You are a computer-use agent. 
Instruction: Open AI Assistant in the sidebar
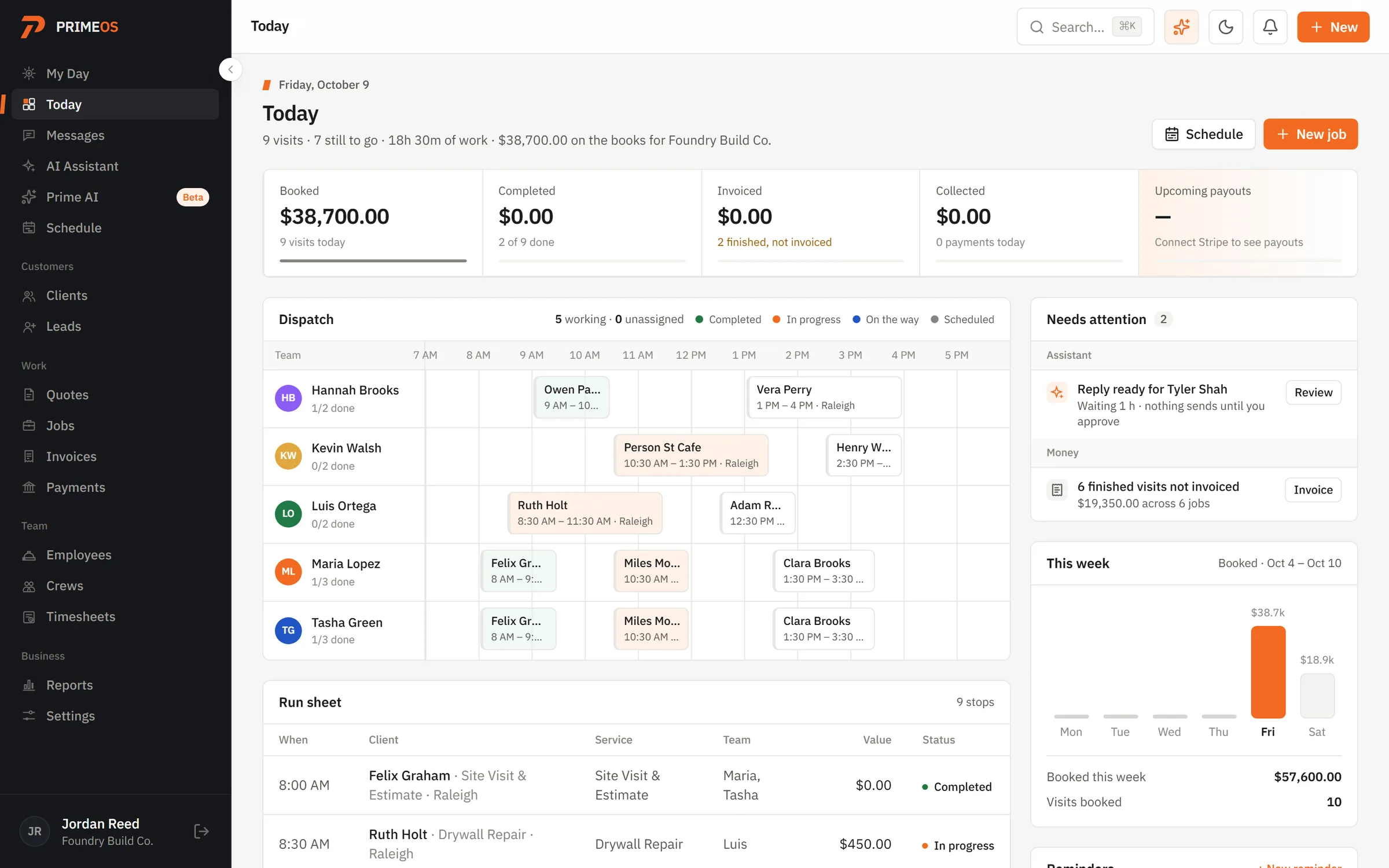[x=115, y=166]
